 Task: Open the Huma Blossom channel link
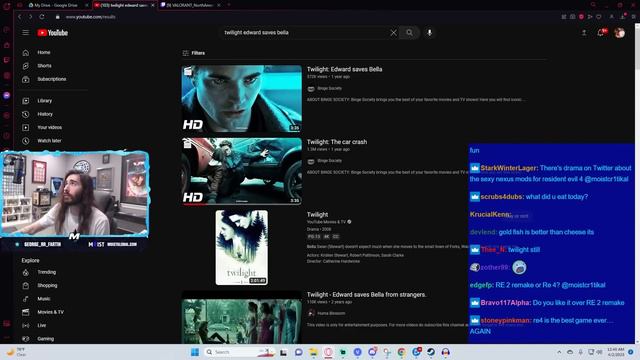(331, 313)
